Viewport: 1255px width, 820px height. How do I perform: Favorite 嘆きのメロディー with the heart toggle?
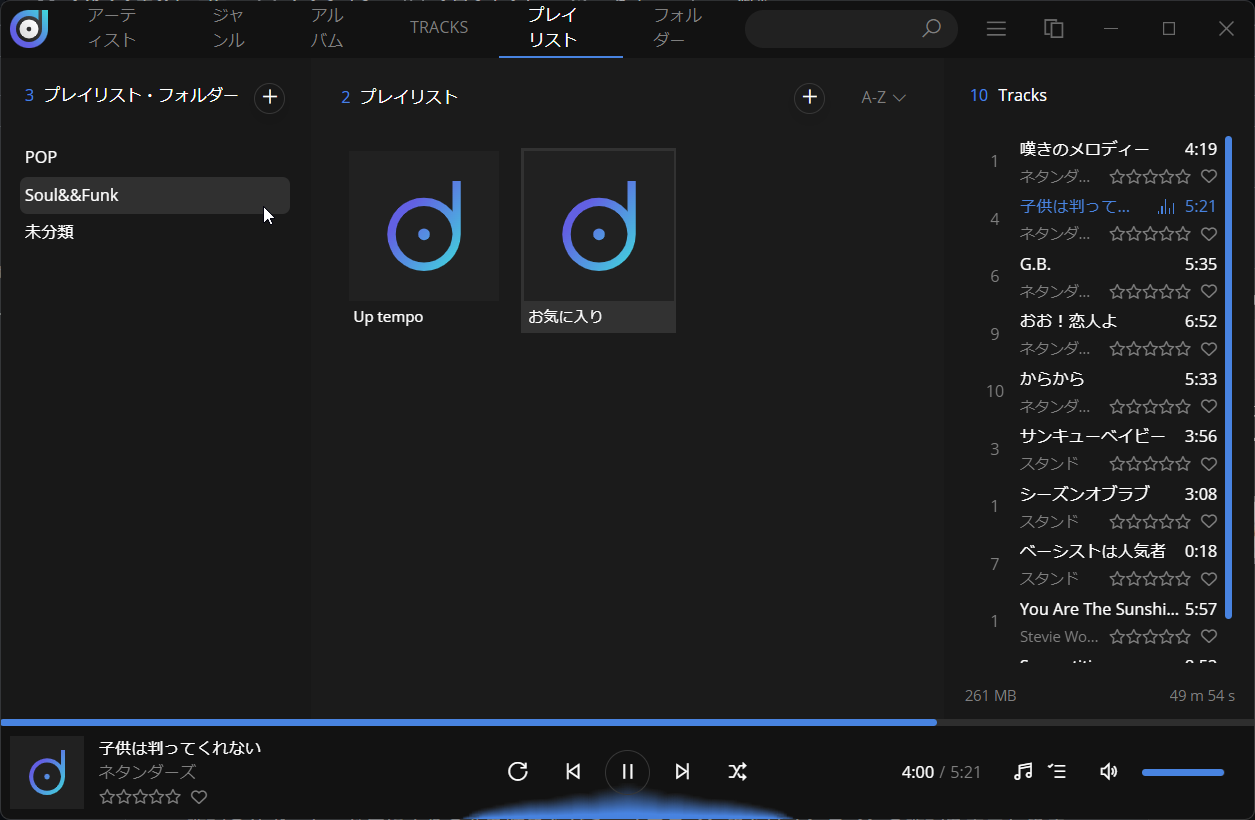point(1208,176)
